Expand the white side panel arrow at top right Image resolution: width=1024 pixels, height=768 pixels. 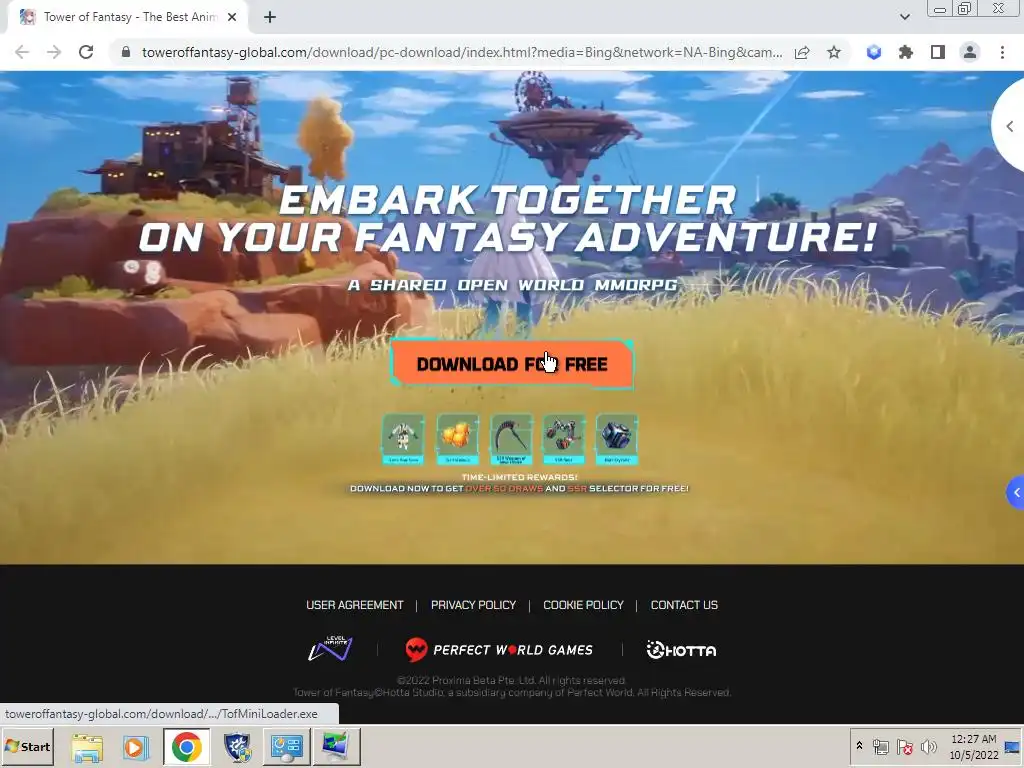pos(1010,126)
